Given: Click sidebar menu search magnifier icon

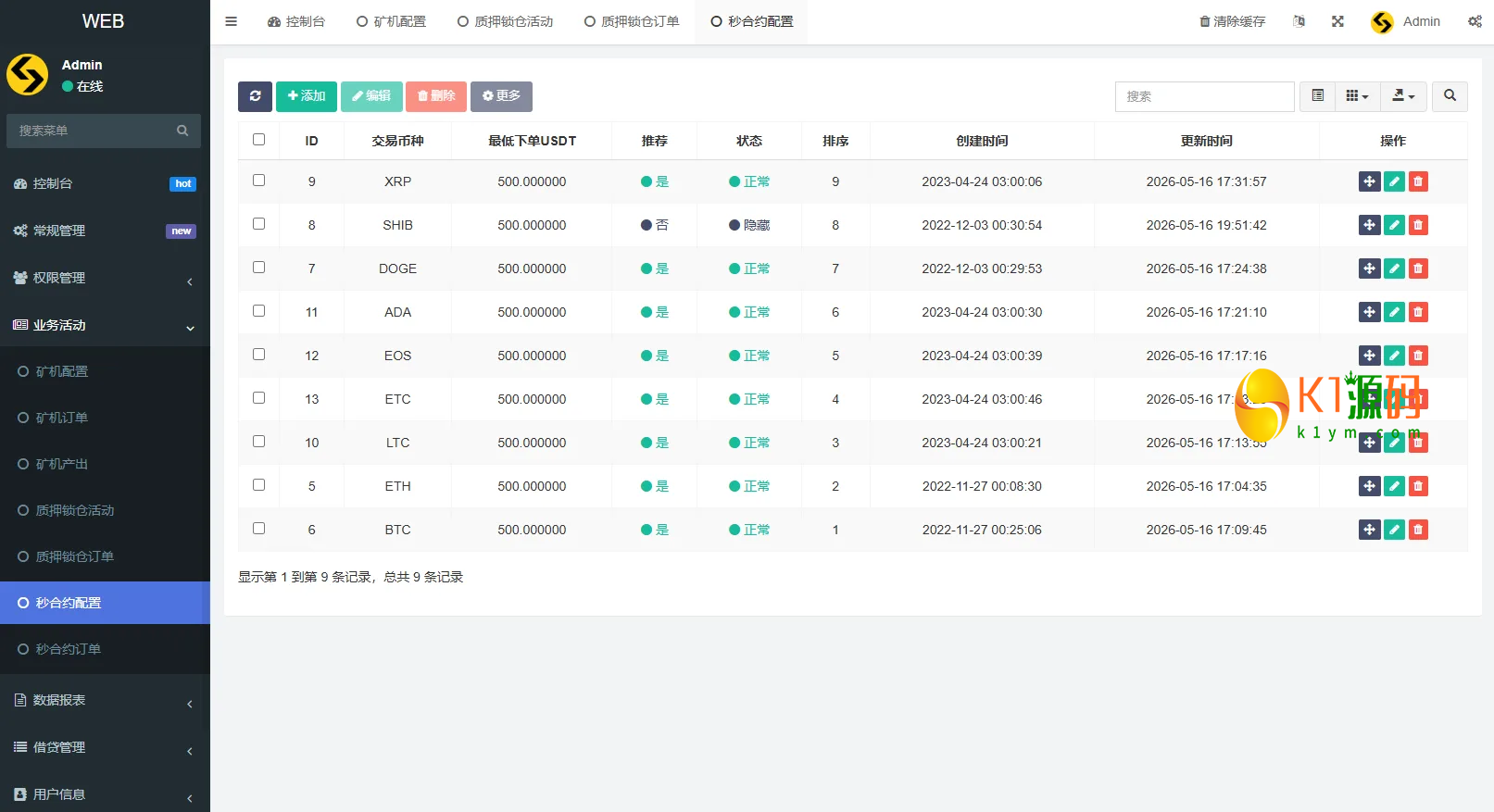Looking at the screenshot, I should coord(182,131).
